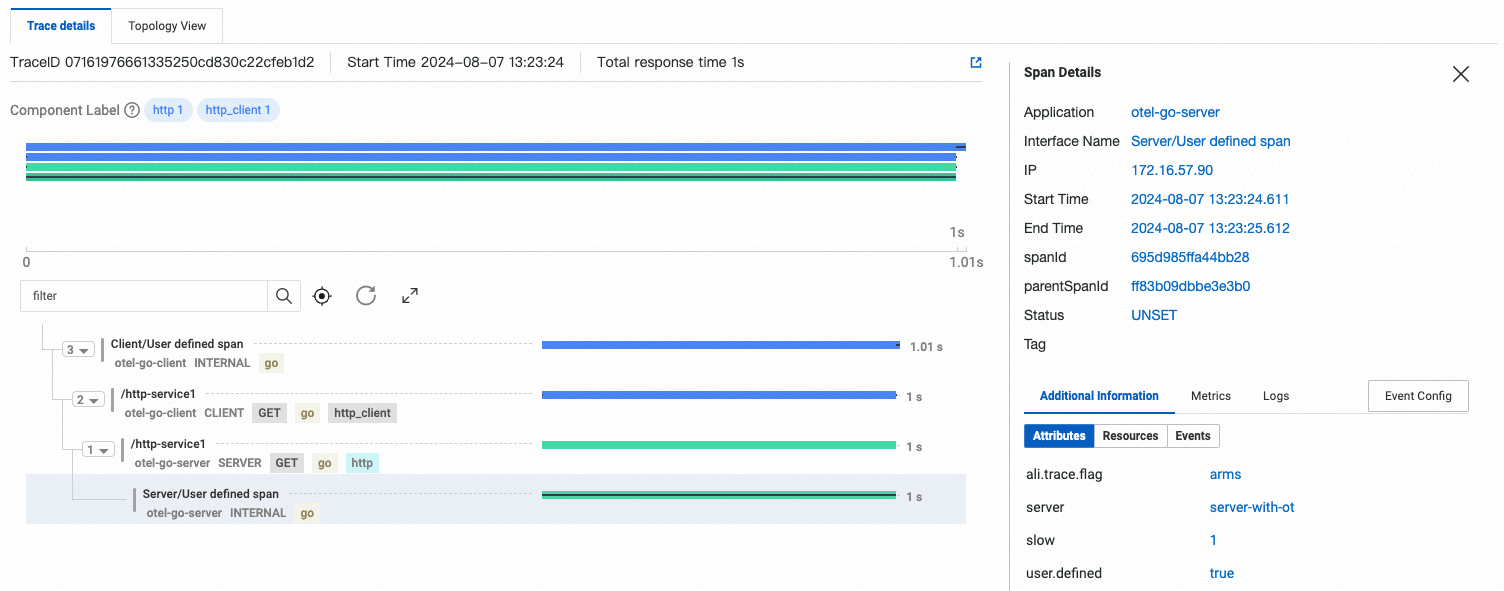The width and height of the screenshot is (1504, 591).
Task: Open the otel-go-server application link
Action: point(1175,112)
